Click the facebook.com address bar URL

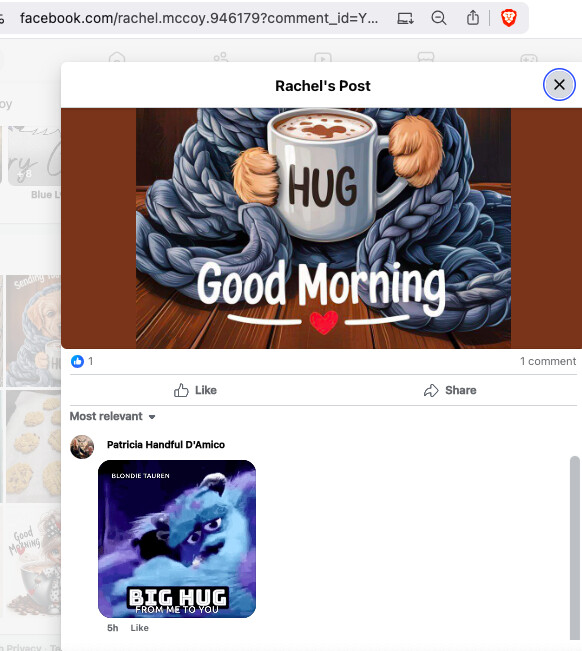point(199,18)
